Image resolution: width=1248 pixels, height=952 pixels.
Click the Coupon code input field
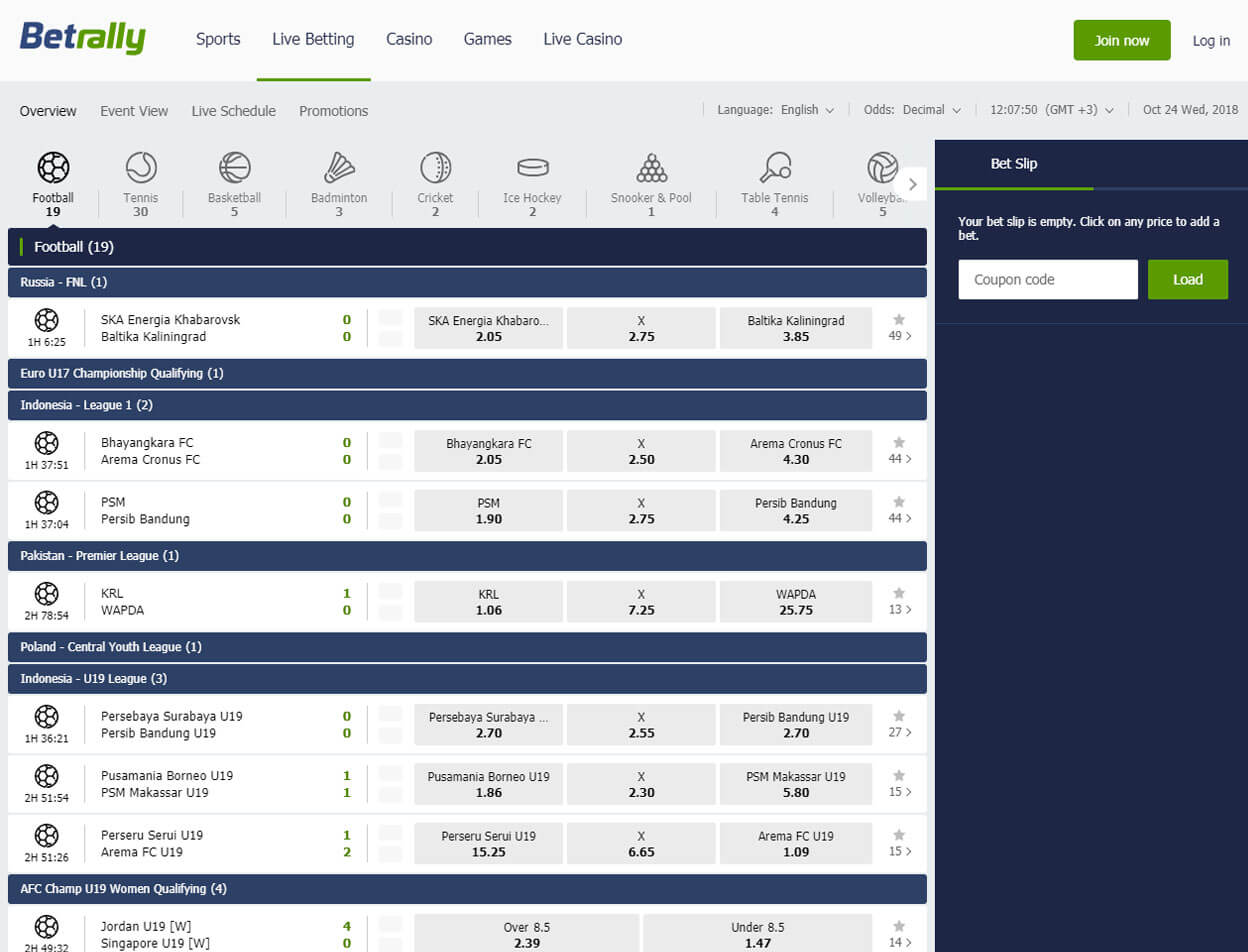point(1048,280)
